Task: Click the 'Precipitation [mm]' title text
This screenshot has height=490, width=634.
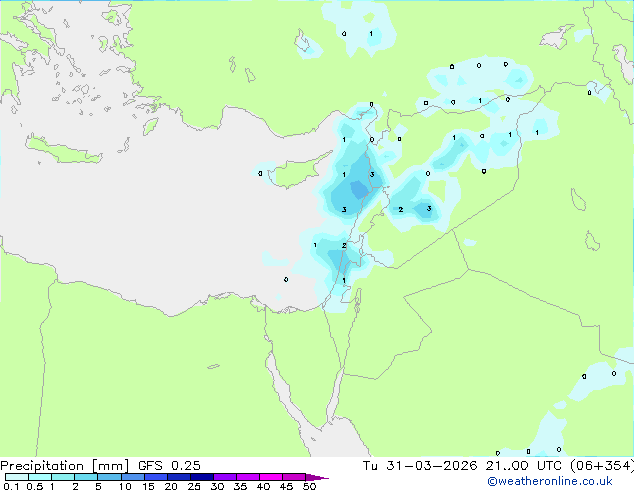Action: pos(64,466)
